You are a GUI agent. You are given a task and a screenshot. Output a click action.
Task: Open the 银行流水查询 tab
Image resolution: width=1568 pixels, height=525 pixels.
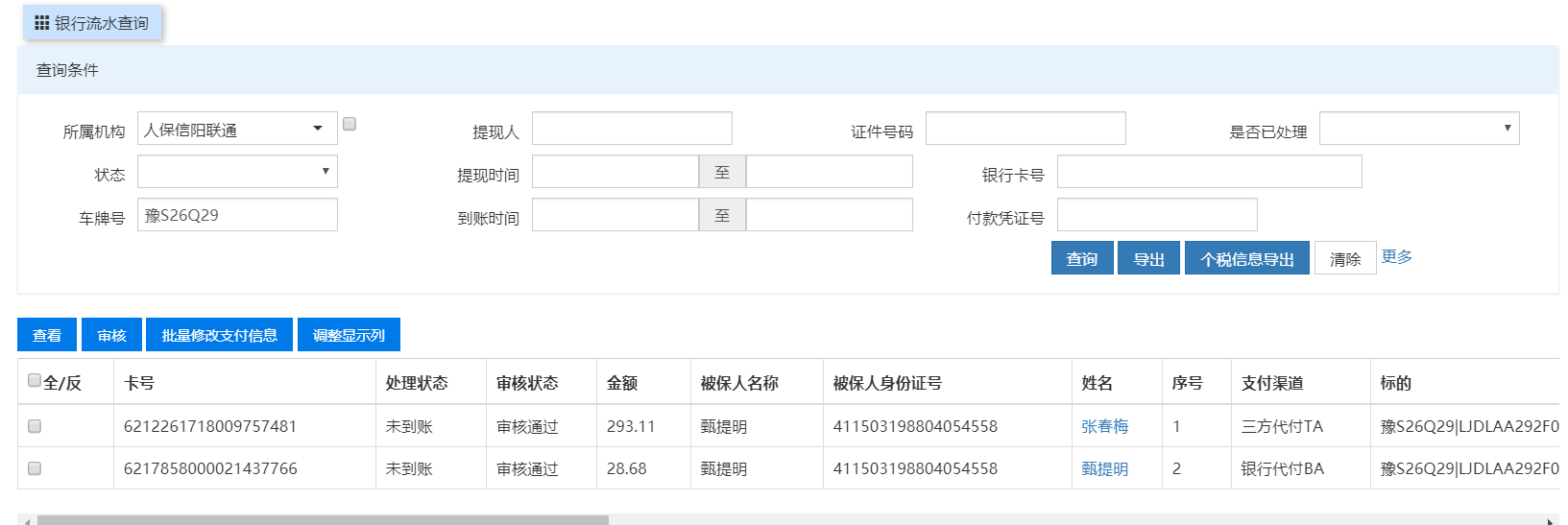101,23
